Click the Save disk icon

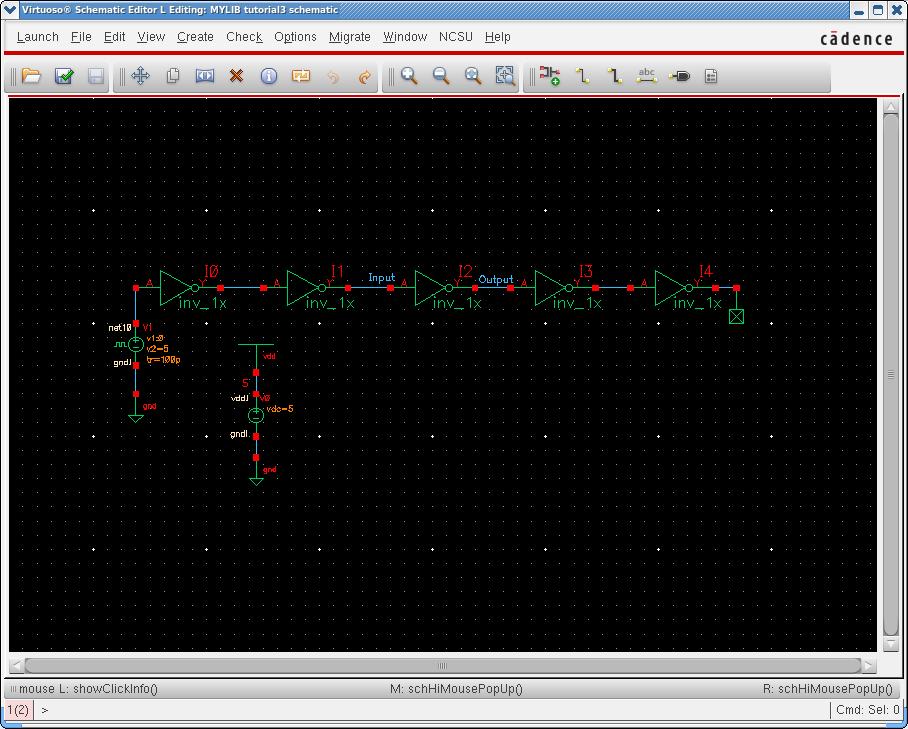(x=96, y=76)
